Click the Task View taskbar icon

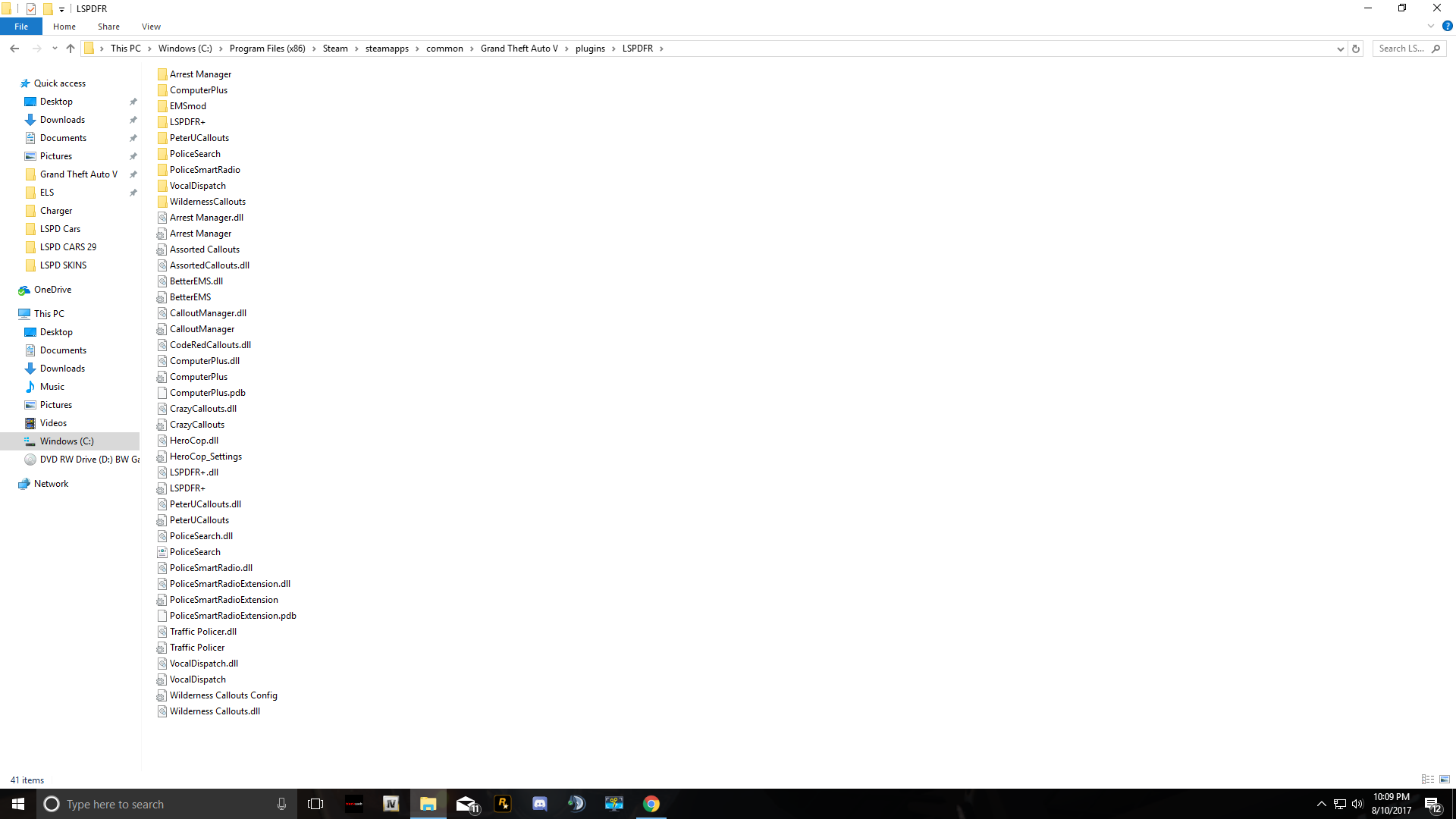click(315, 804)
